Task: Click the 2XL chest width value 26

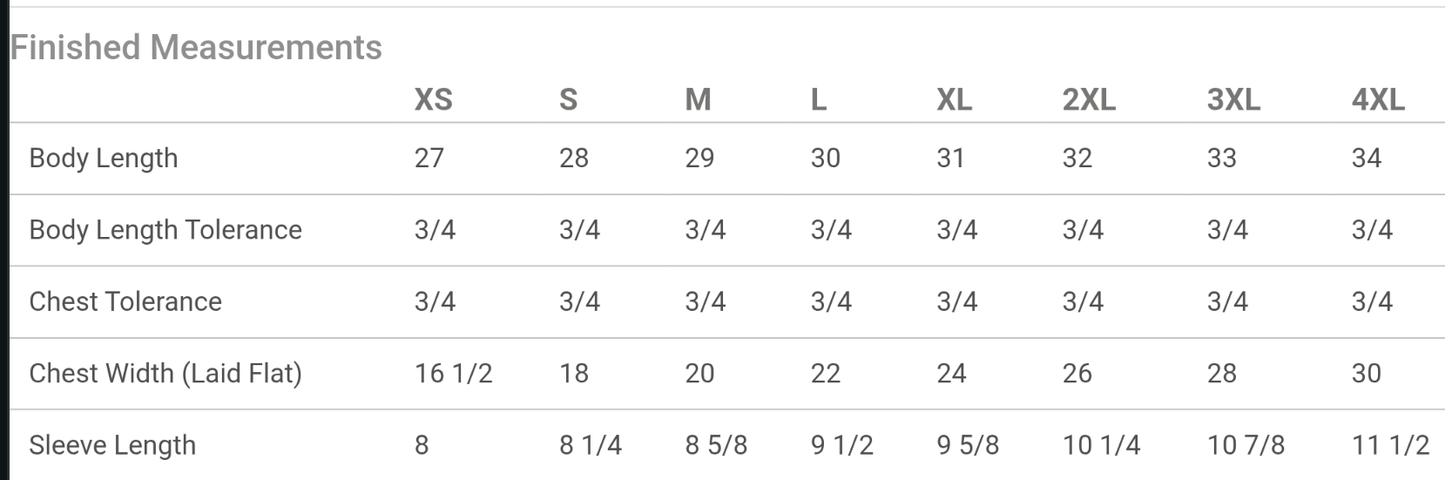Action: tap(1077, 374)
